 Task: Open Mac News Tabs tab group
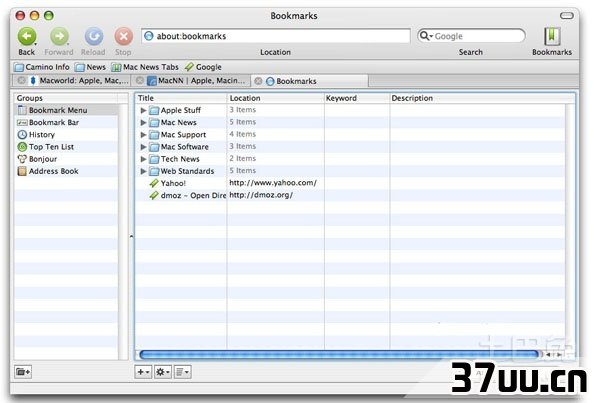[x=145, y=67]
